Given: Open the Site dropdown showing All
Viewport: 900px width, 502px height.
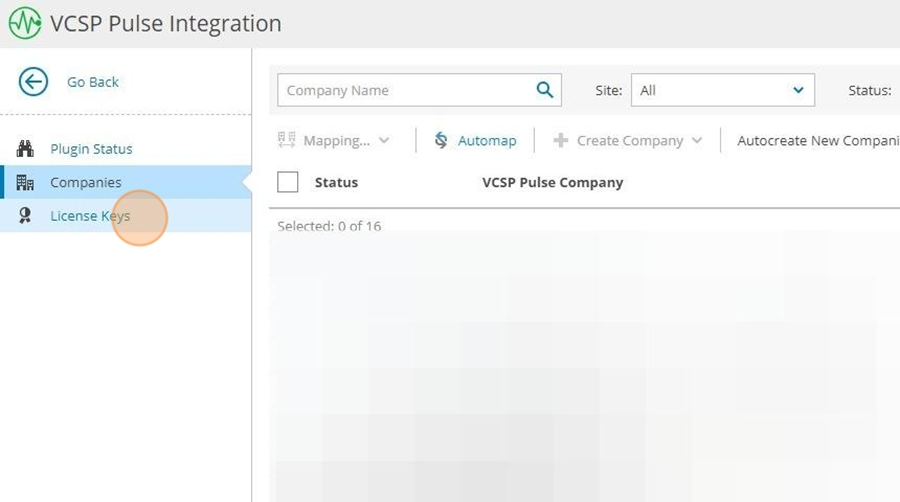Looking at the screenshot, I should (723, 90).
